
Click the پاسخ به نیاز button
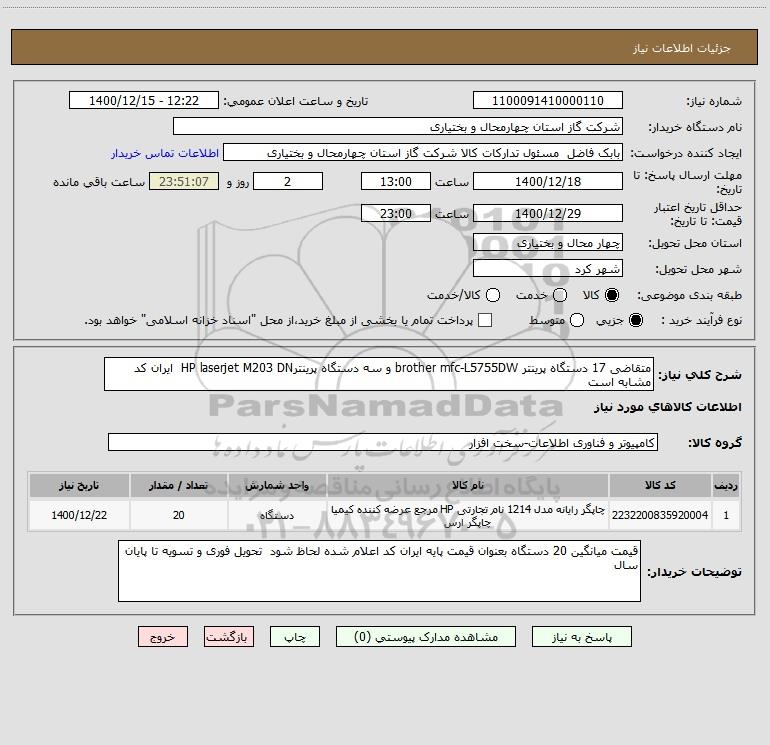point(582,637)
